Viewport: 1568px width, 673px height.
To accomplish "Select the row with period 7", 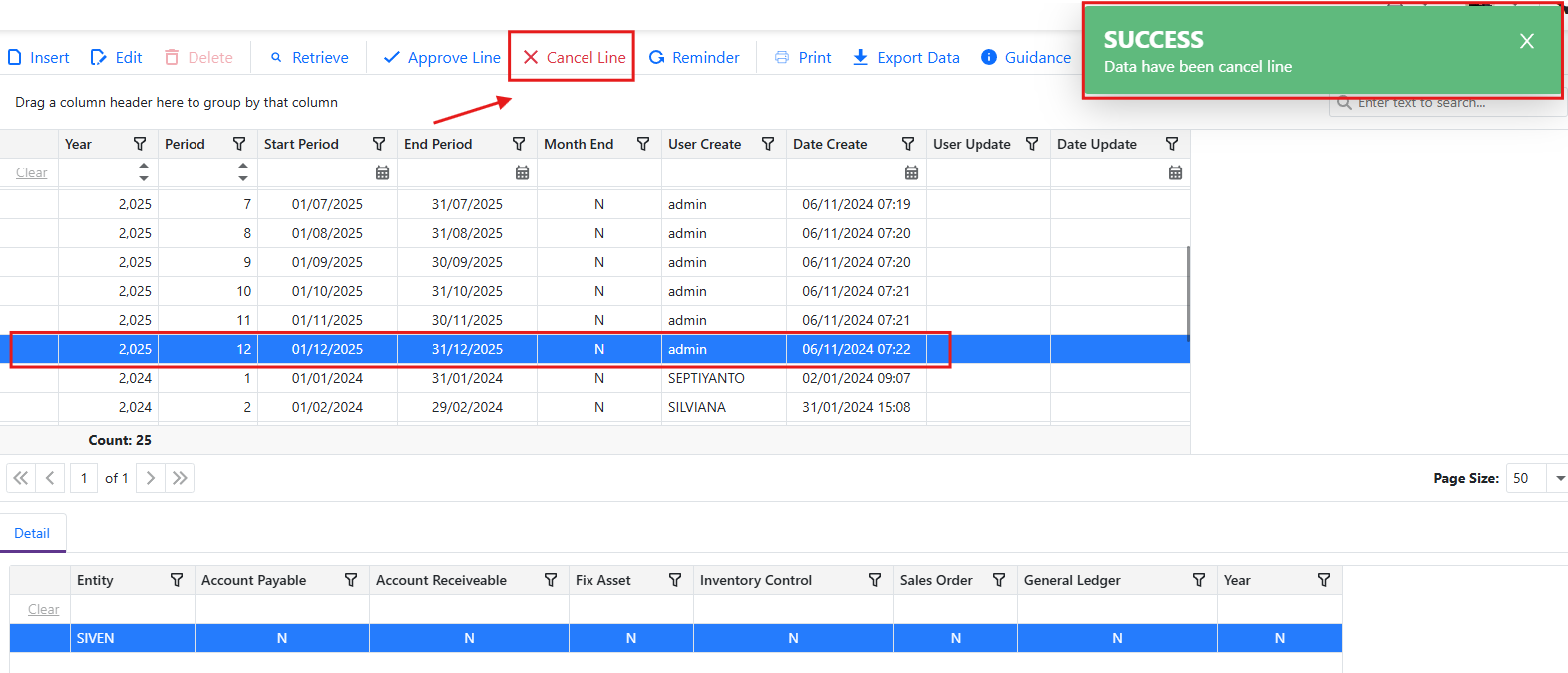I will (x=594, y=204).
